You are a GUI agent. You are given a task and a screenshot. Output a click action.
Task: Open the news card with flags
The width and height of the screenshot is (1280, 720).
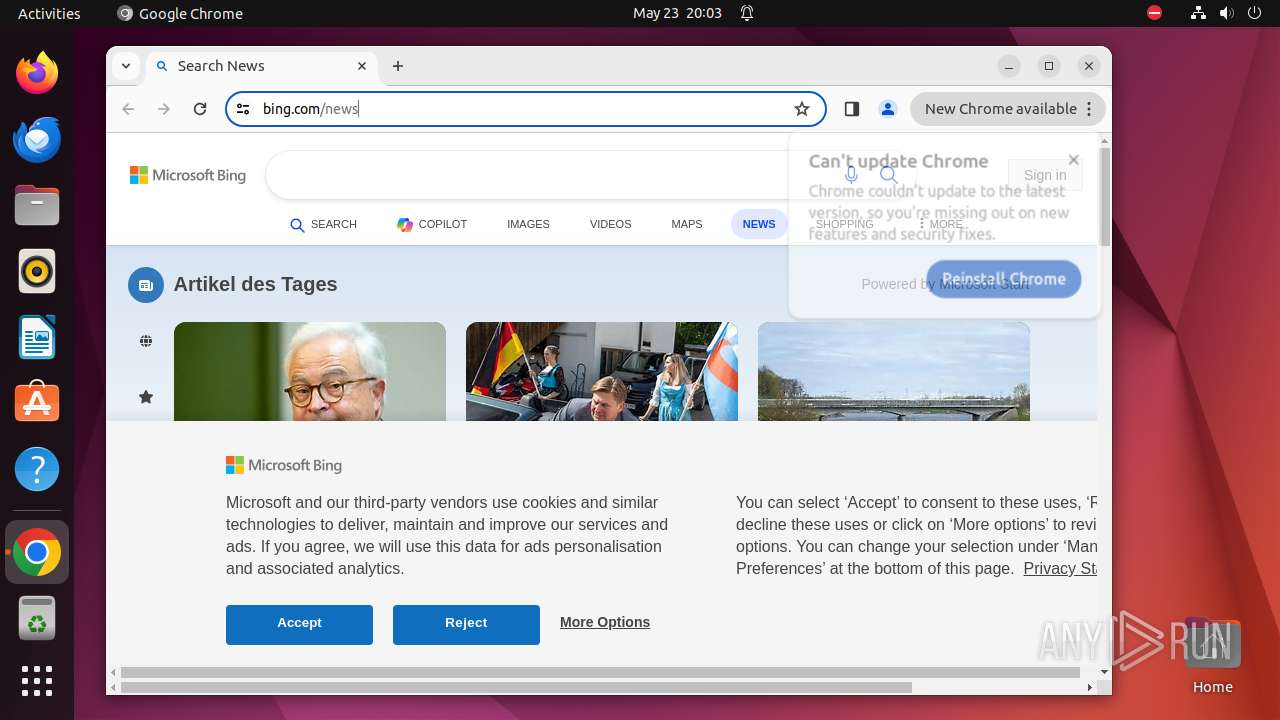coord(602,371)
